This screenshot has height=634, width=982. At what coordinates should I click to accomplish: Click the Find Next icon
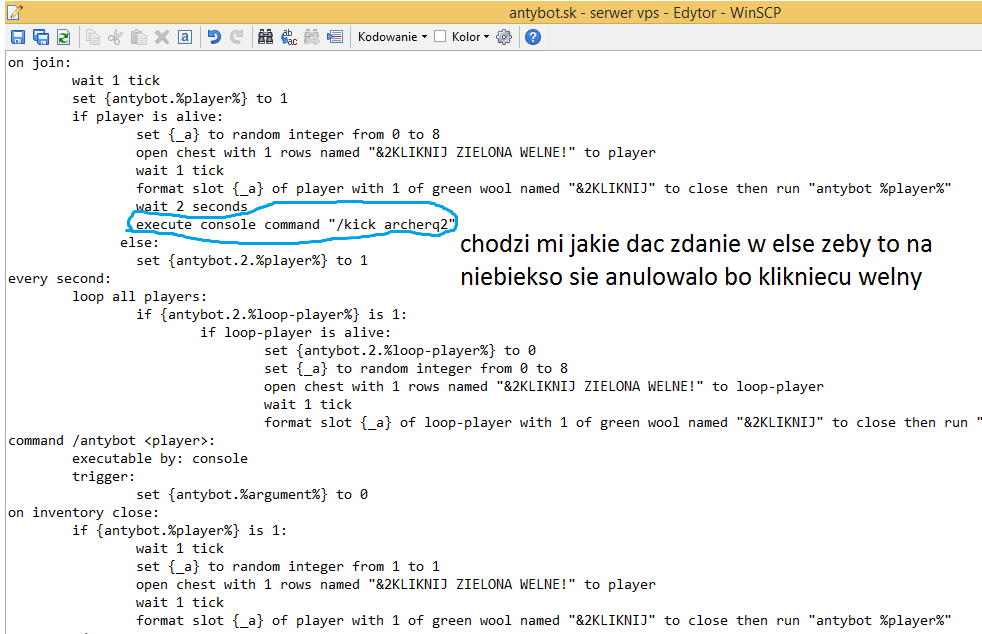311,37
